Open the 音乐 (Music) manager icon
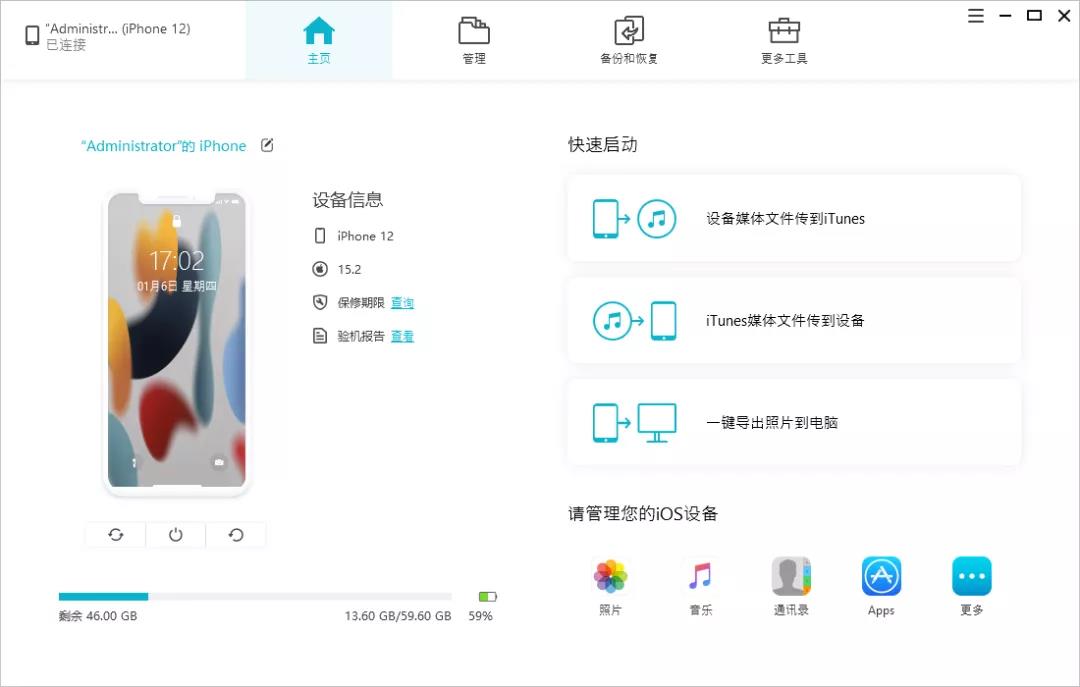Viewport: 1080px width, 687px height. [x=700, y=575]
